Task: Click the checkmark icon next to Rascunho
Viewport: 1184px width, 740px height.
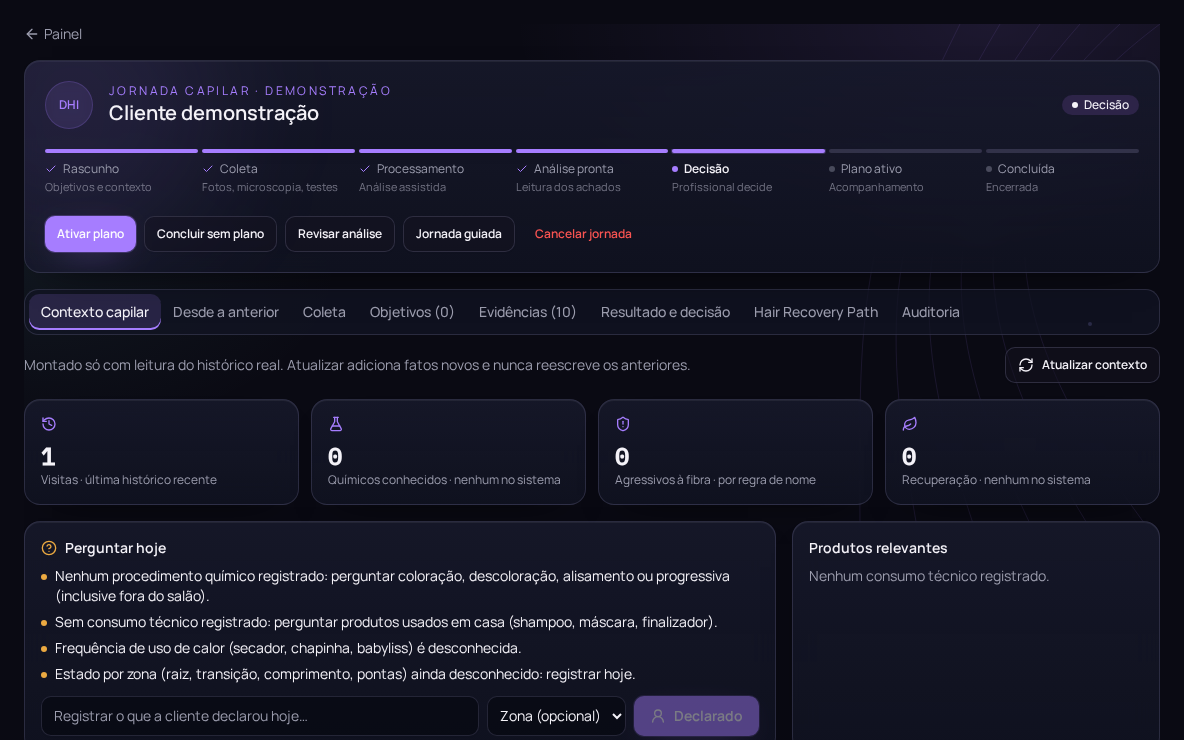Action: tap(51, 168)
